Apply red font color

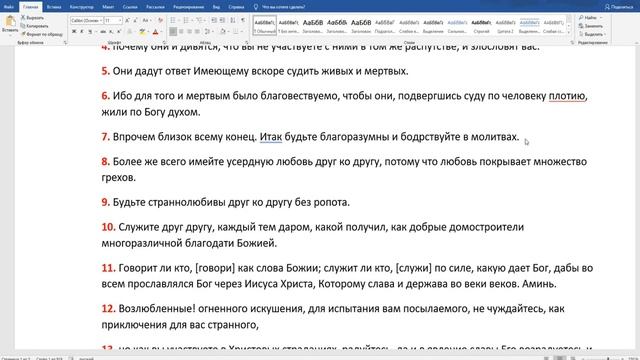[155, 31]
